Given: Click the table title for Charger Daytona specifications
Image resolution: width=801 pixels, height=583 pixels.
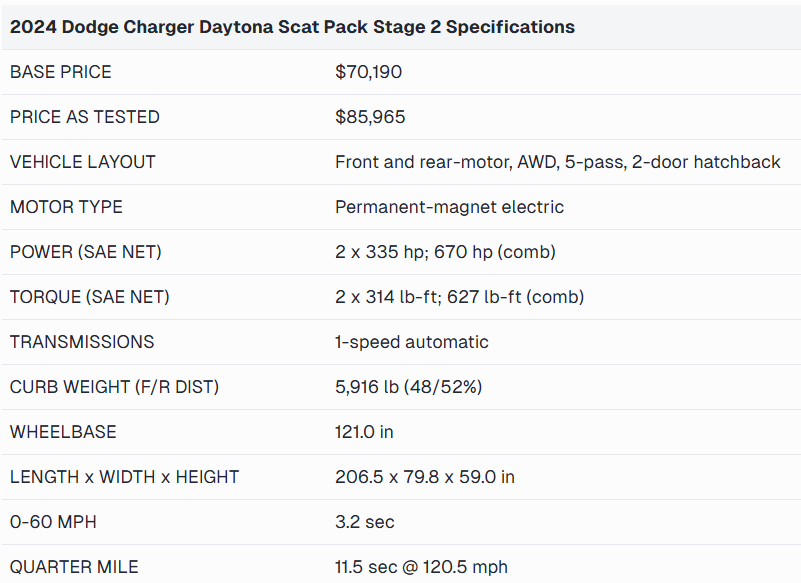Looking at the screenshot, I should [x=292, y=27].
